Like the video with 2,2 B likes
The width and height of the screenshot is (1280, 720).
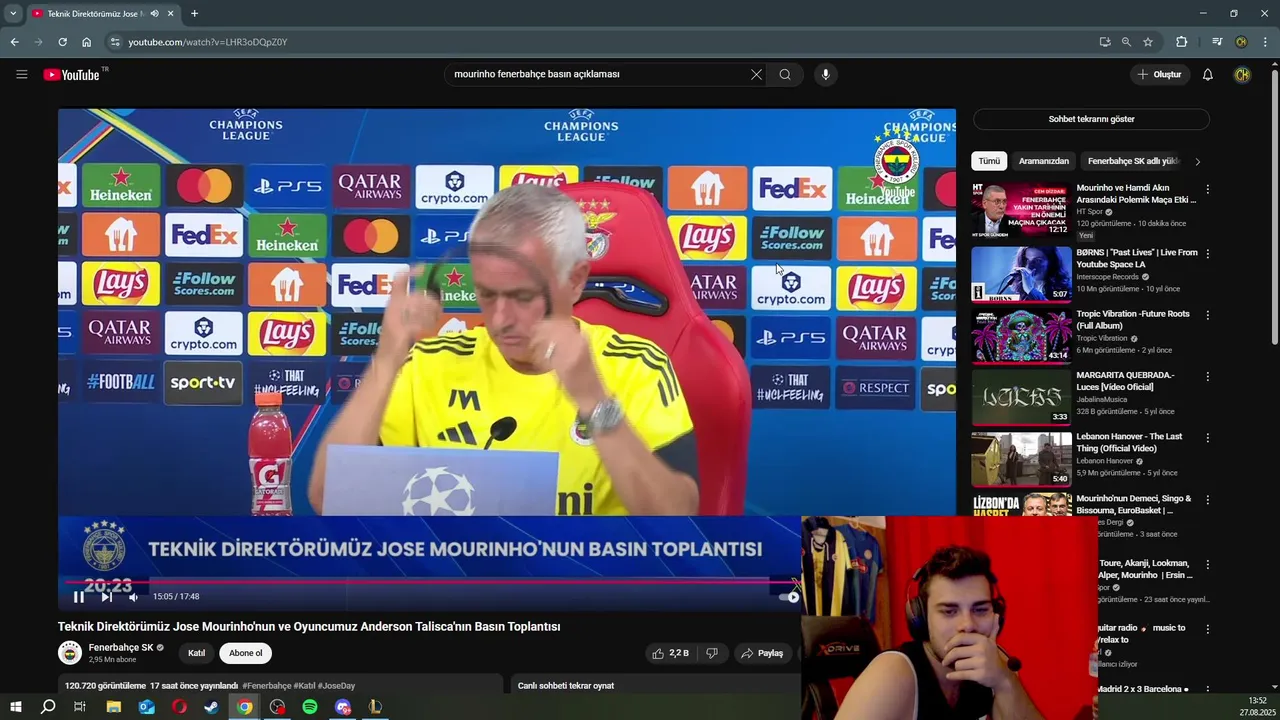pos(670,653)
